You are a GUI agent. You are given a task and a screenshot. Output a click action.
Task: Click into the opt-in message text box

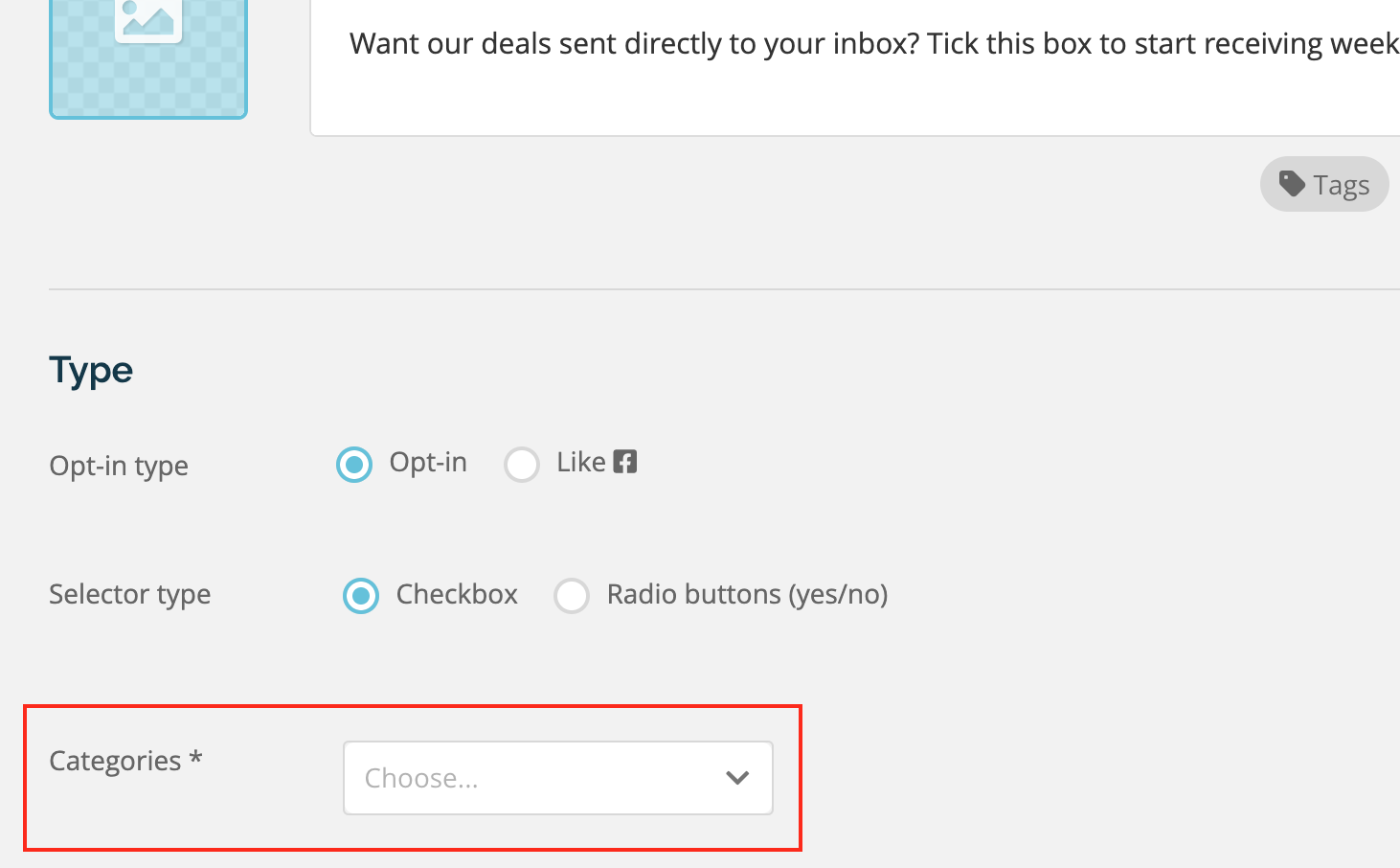point(855,67)
